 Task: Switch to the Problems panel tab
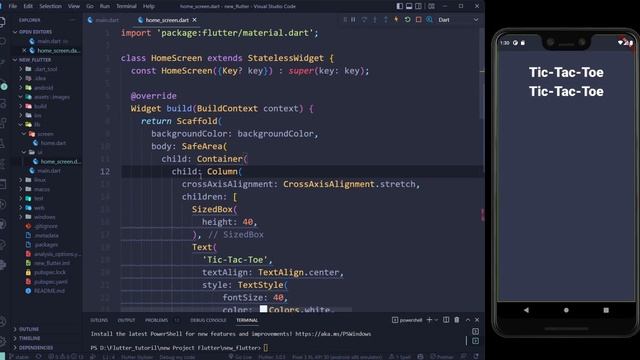[156, 320]
